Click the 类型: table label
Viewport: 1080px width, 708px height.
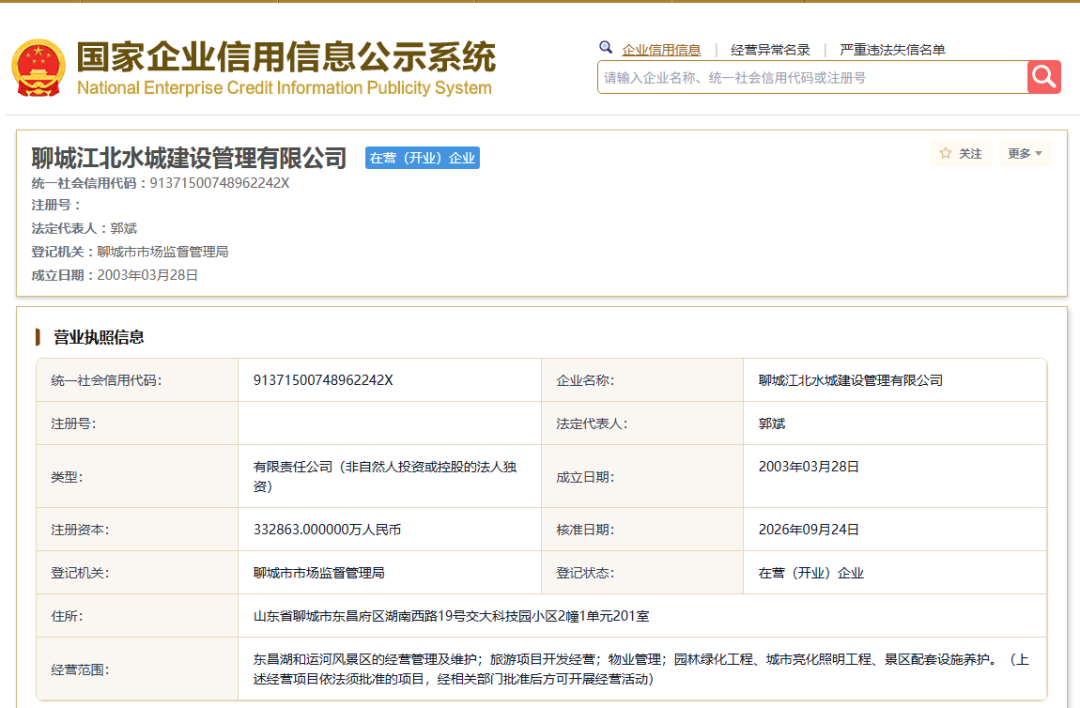pos(67,477)
